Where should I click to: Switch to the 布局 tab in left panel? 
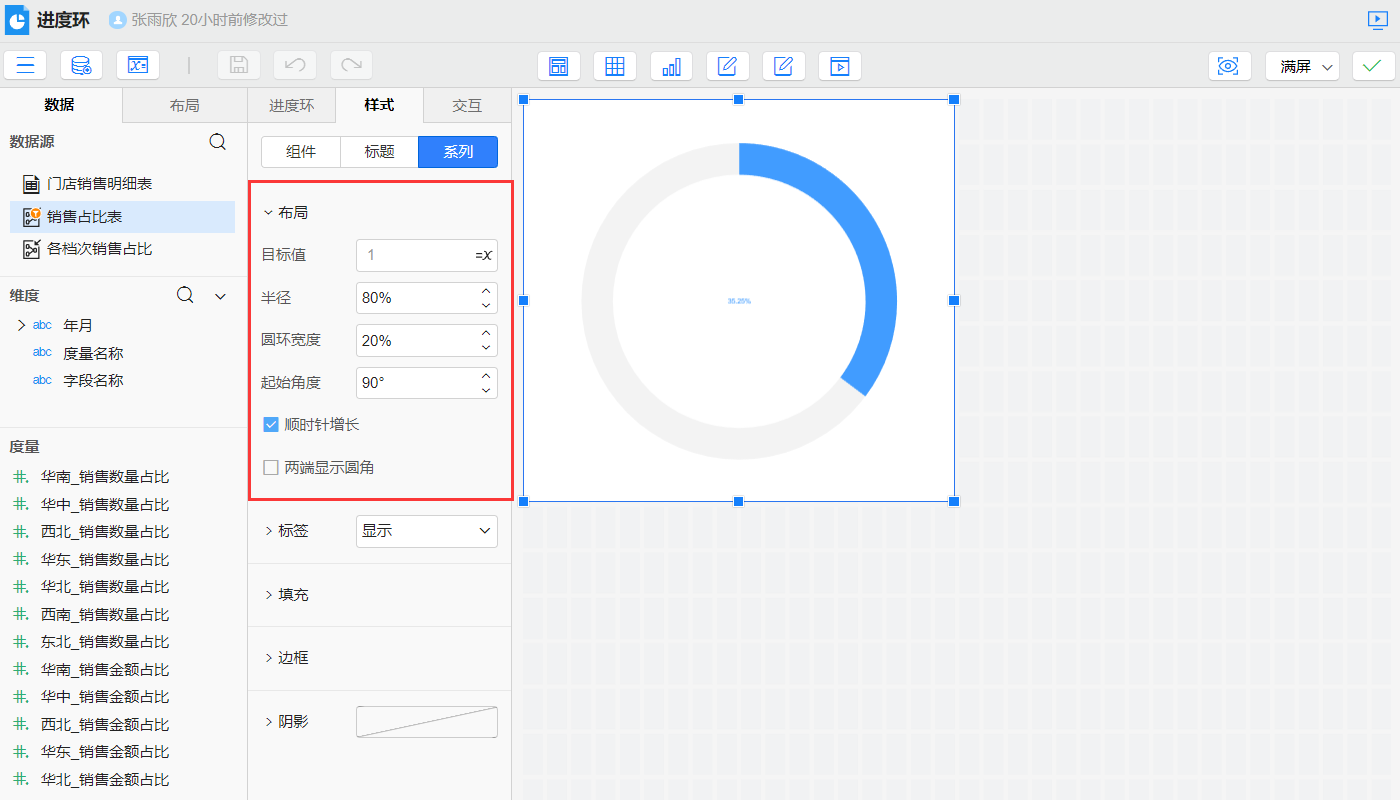[x=184, y=105]
